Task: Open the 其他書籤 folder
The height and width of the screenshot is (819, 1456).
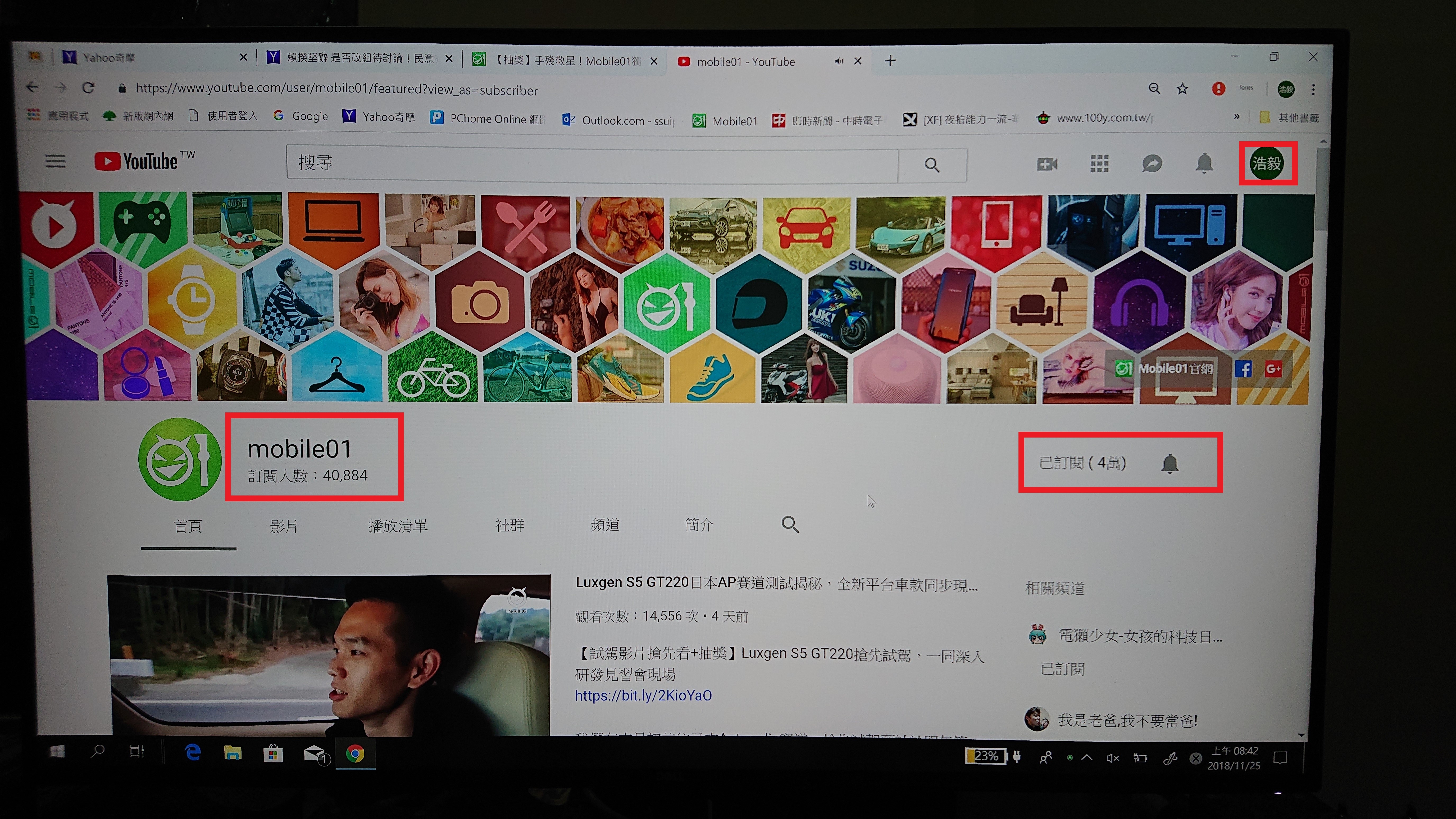Action: (1289, 117)
